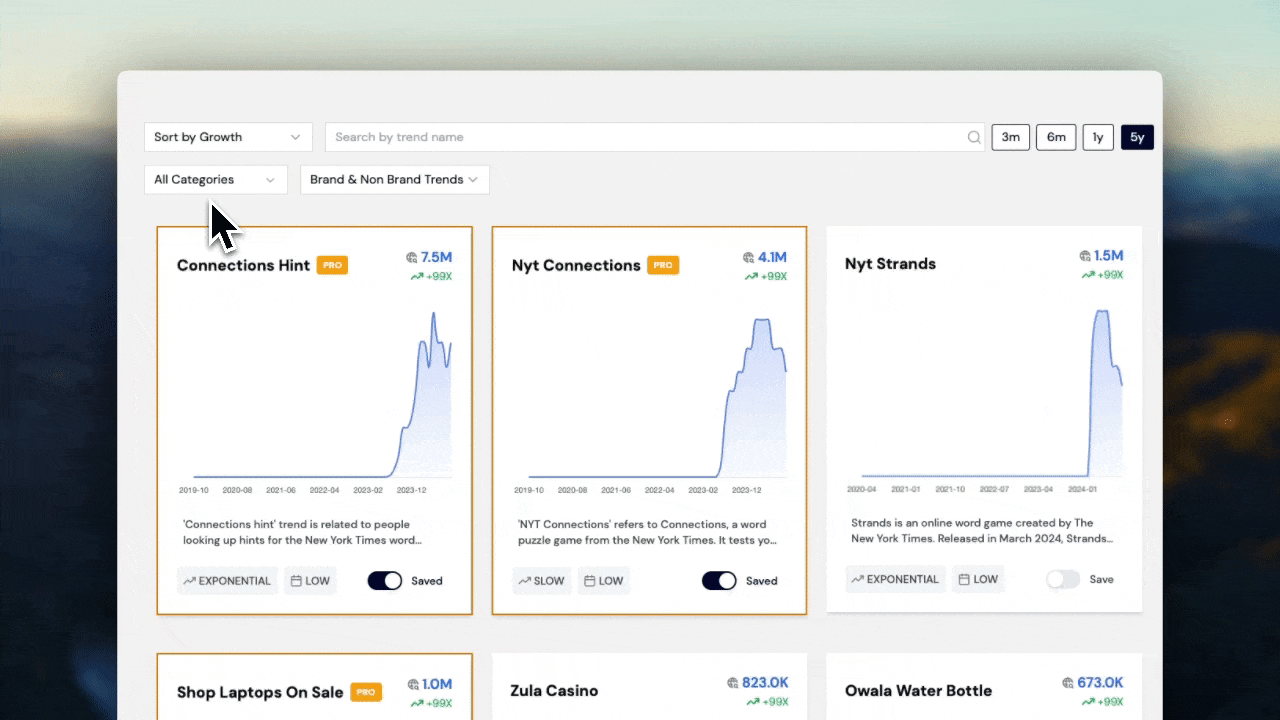The height and width of the screenshot is (720, 1280).
Task: Click SLOW tag on Nyt Connections
Action: (542, 581)
